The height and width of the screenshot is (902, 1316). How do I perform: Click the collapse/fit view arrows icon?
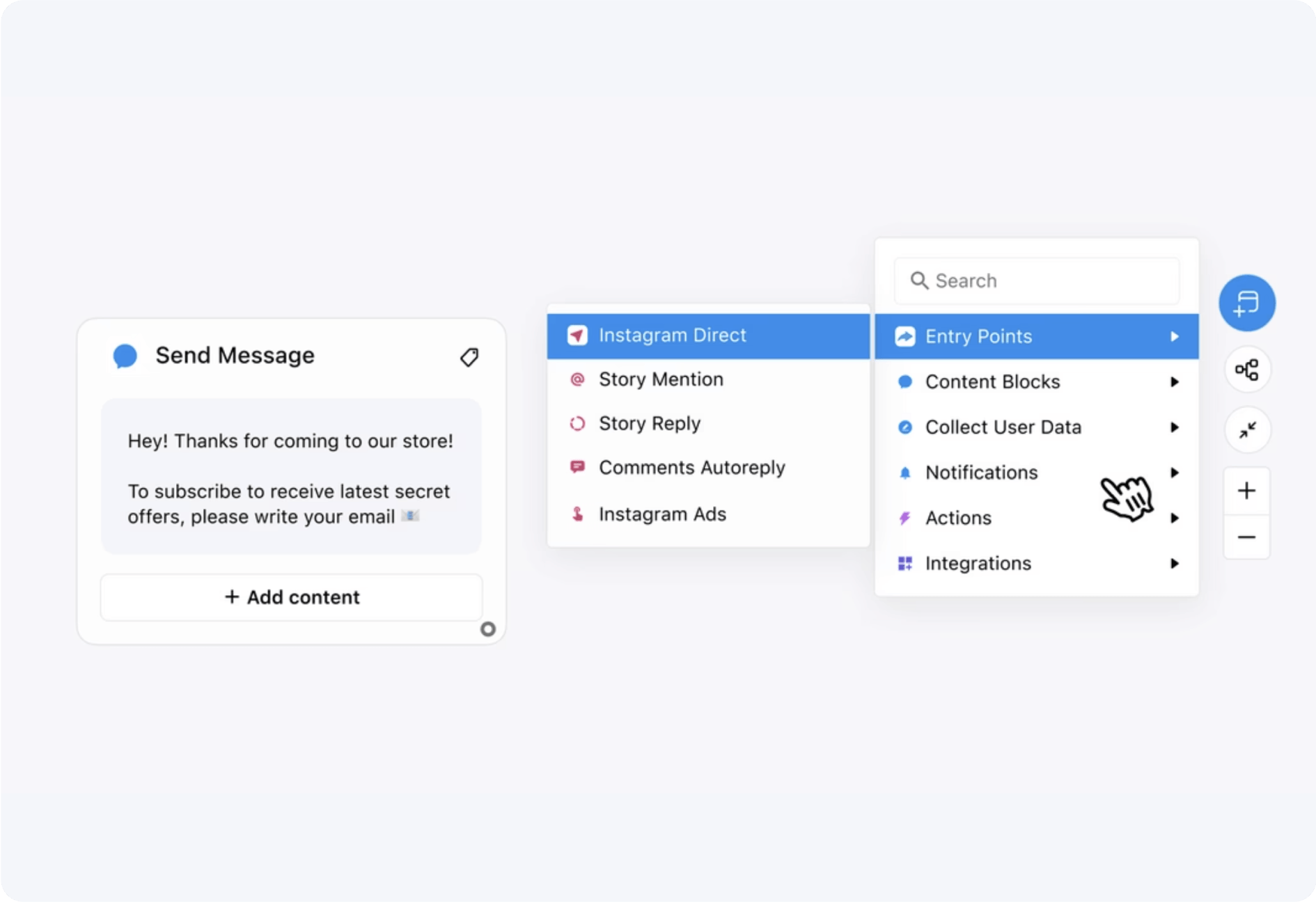tap(1246, 430)
